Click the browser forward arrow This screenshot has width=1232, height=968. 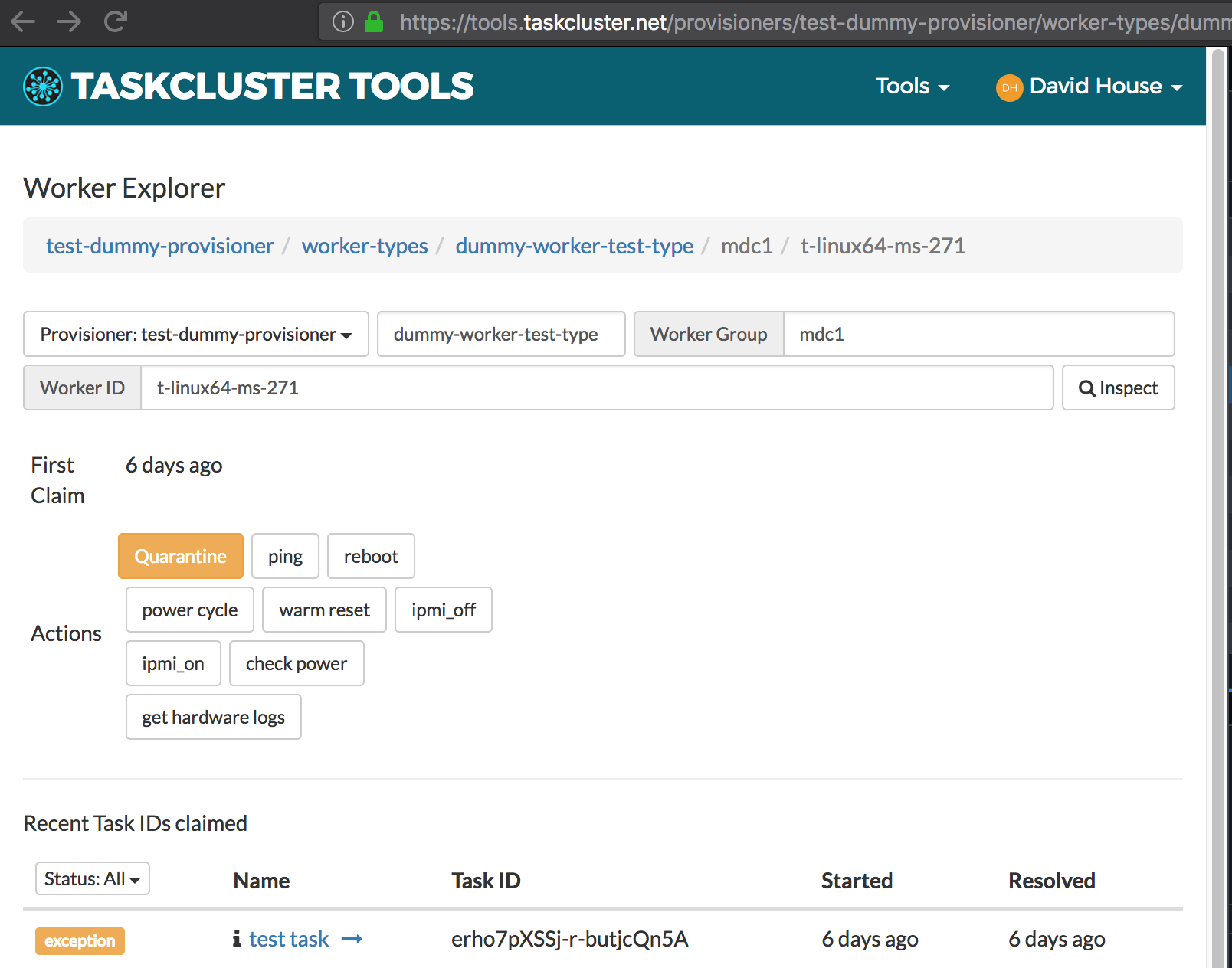(x=69, y=21)
